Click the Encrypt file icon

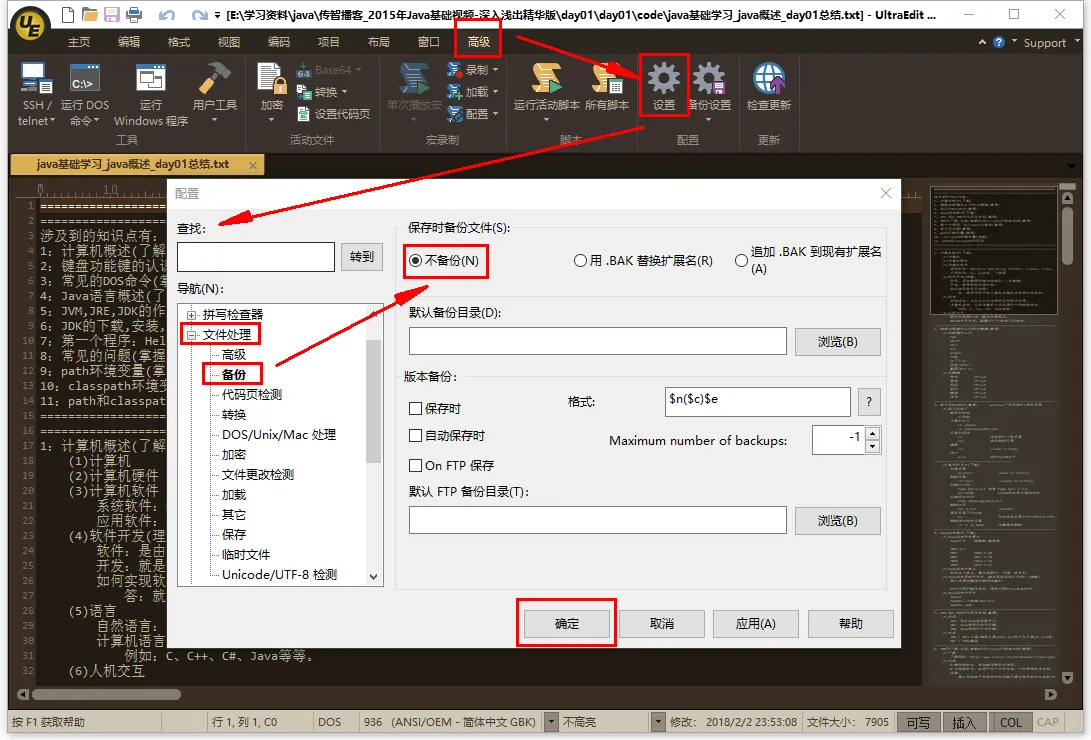(x=271, y=80)
